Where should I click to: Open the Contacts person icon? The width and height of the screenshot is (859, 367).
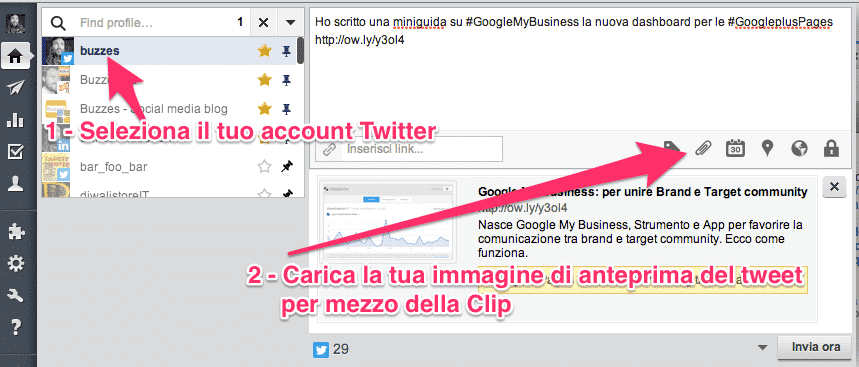pyautogui.click(x=15, y=185)
